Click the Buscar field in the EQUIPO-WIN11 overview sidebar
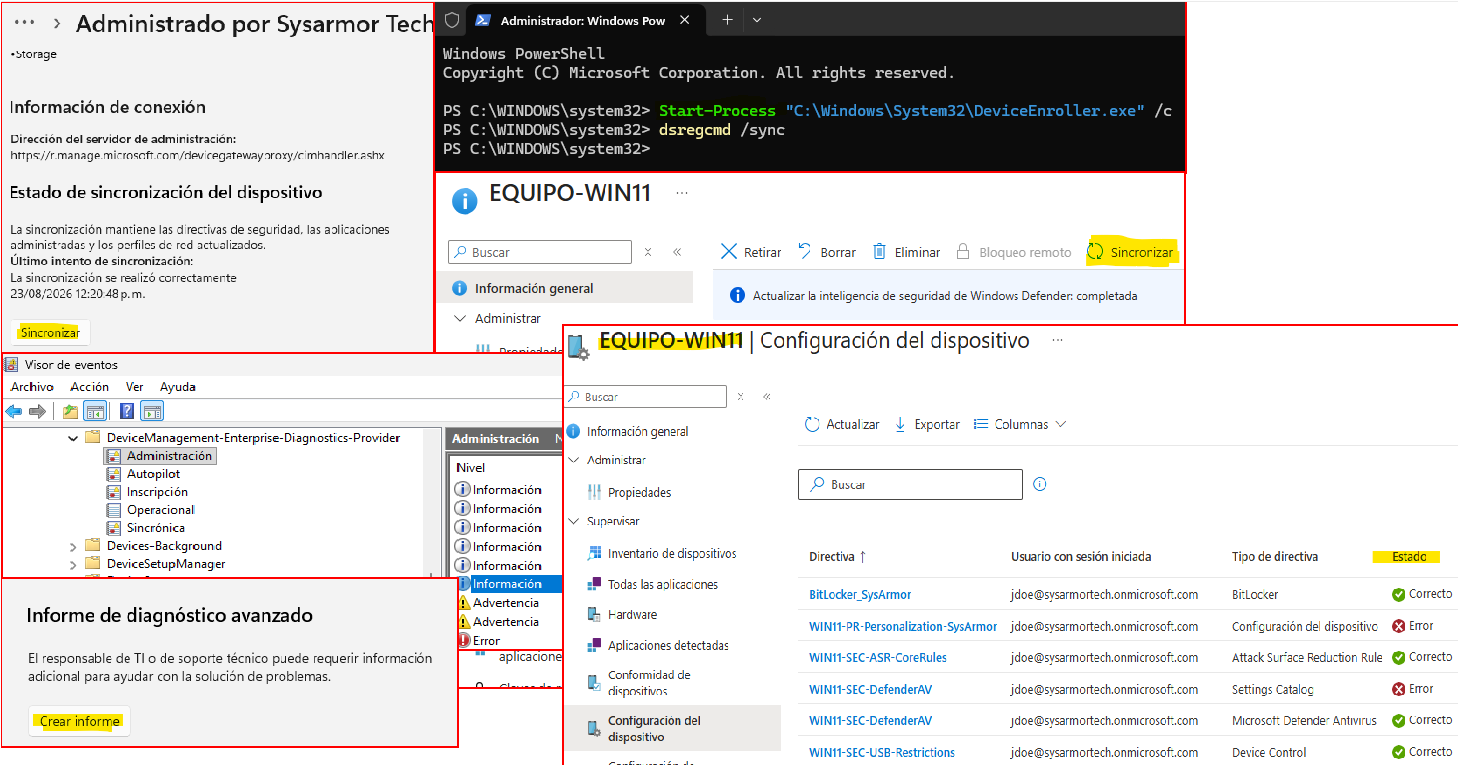The image size is (1459, 766). [x=540, y=252]
